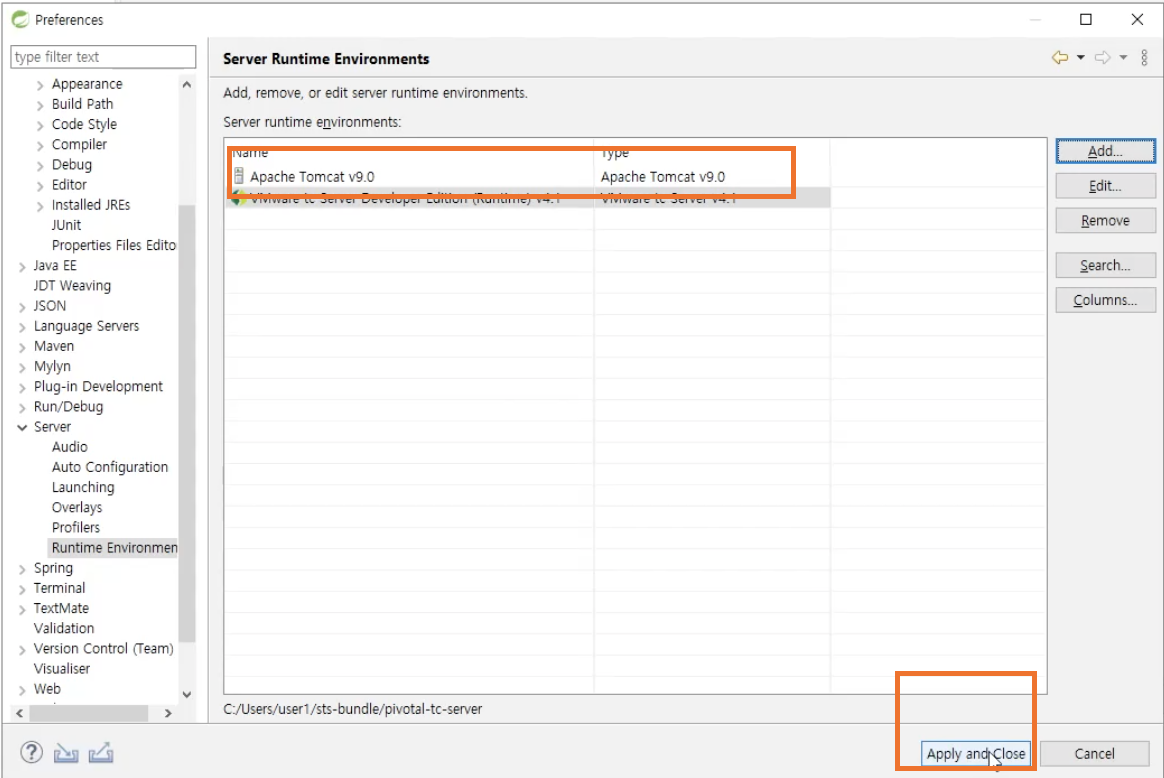
Task: Expand the Editor node
Action: 40,185
